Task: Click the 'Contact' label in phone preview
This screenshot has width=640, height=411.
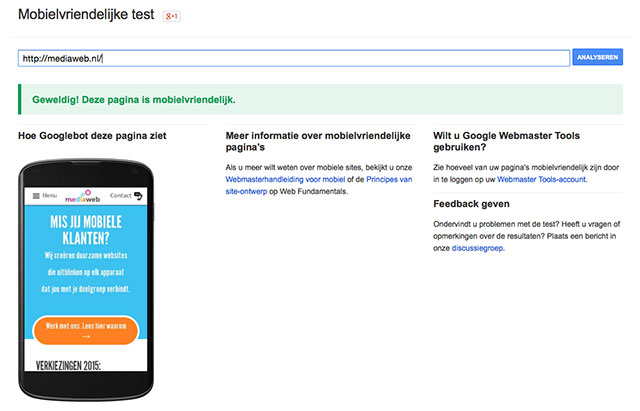Action: coord(120,196)
